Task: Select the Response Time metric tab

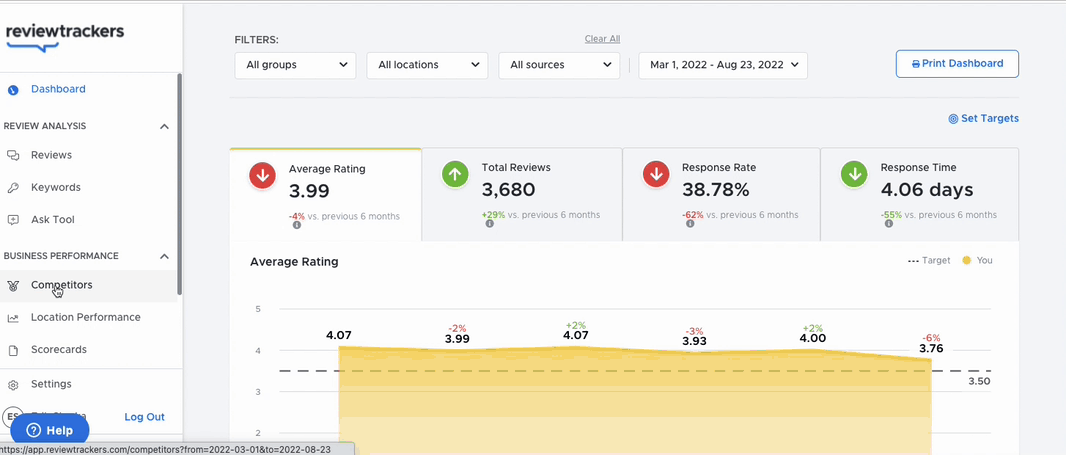Action: [x=920, y=195]
